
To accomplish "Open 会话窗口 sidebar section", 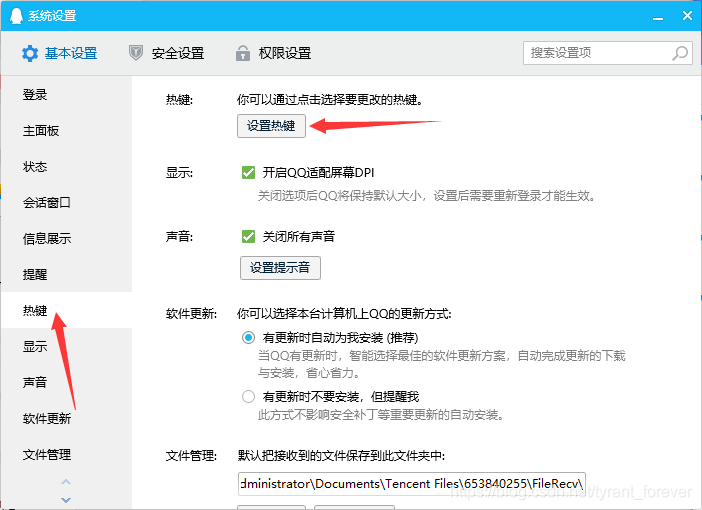I will [66, 202].
